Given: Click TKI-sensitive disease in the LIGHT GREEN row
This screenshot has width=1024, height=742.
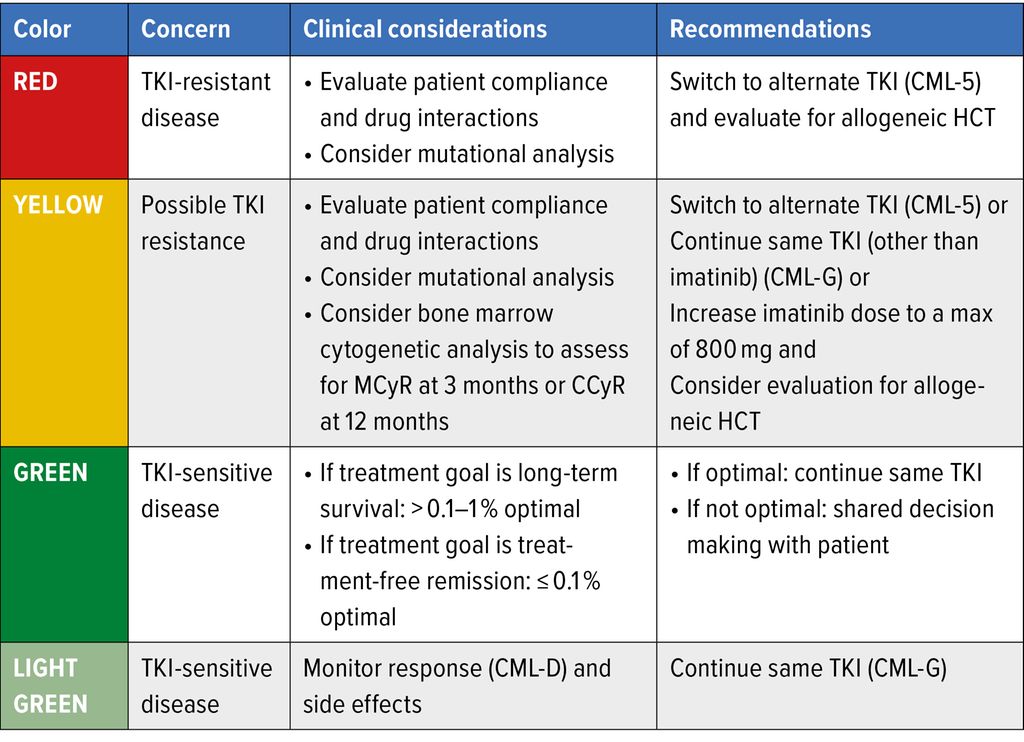Looking at the screenshot, I should point(206,686).
